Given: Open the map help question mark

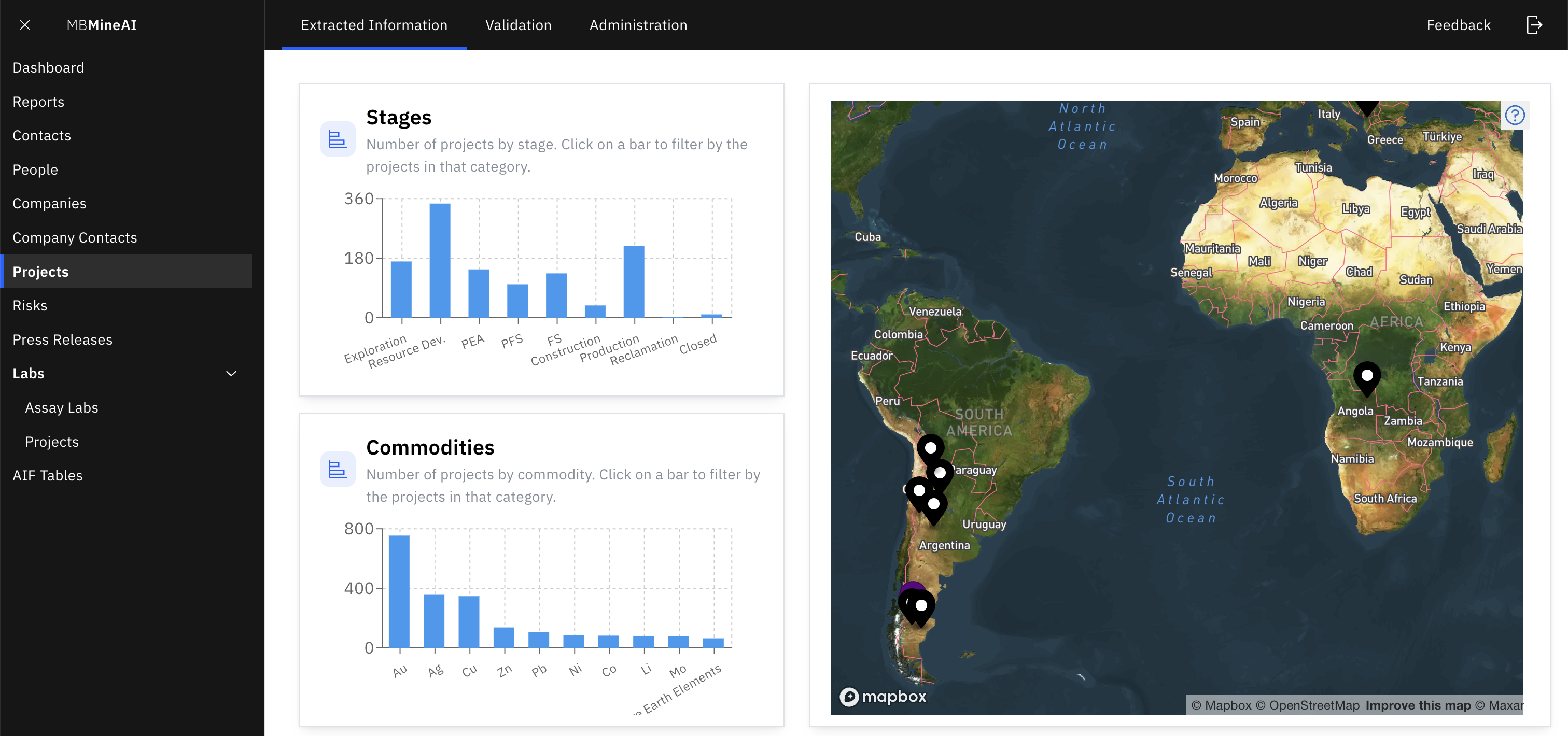Looking at the screenshot, I should point(1515,115).
